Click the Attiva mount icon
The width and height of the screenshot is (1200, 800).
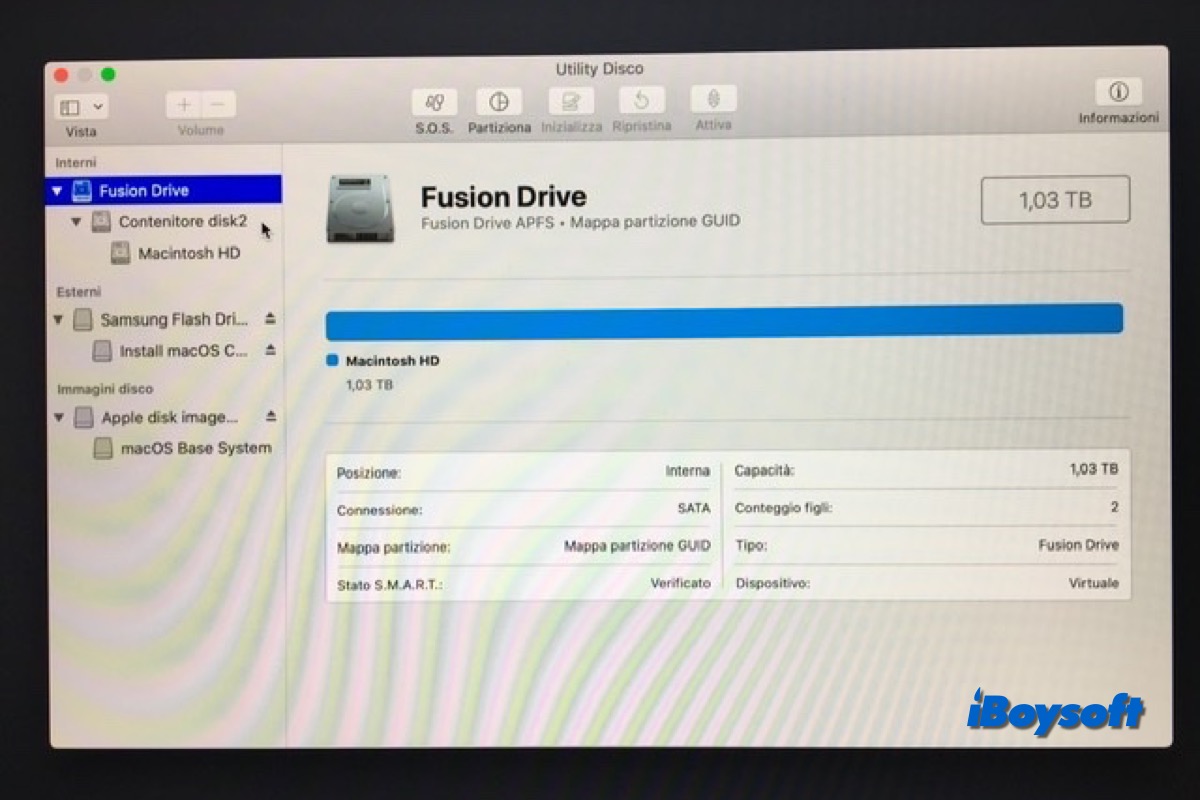coord(713,100)
